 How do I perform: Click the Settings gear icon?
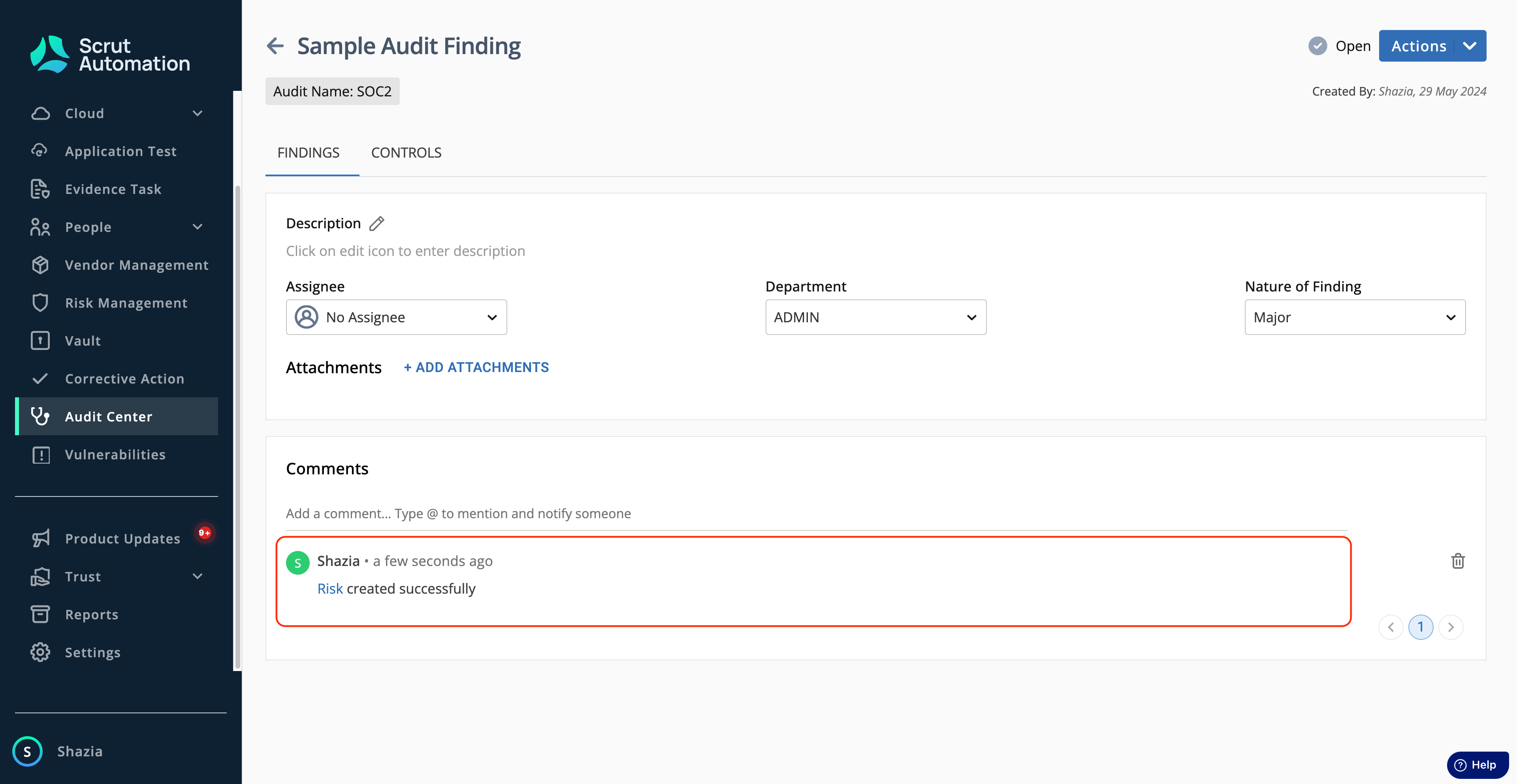tap(40, 652)
